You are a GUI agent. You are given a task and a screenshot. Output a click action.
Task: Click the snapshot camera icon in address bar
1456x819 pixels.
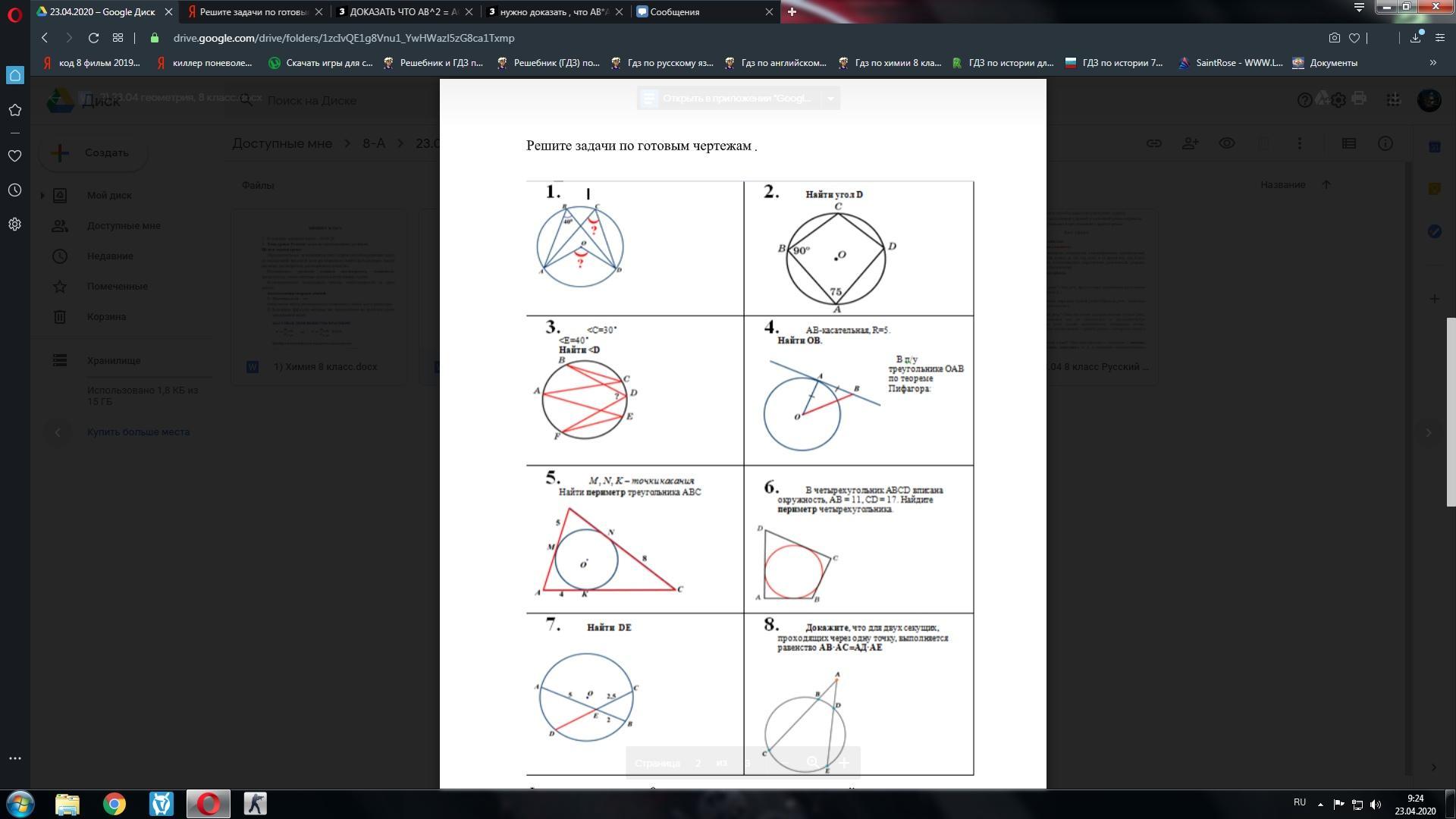point(1334,38)
